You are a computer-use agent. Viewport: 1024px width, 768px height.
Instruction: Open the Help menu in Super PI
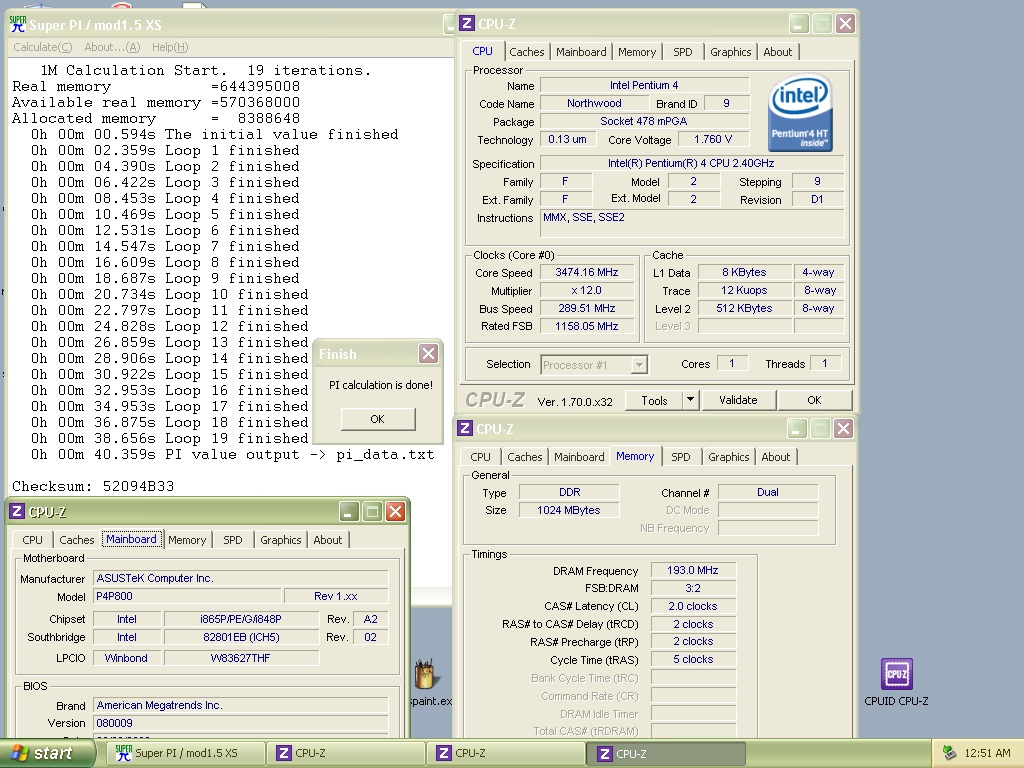[170, 47]
